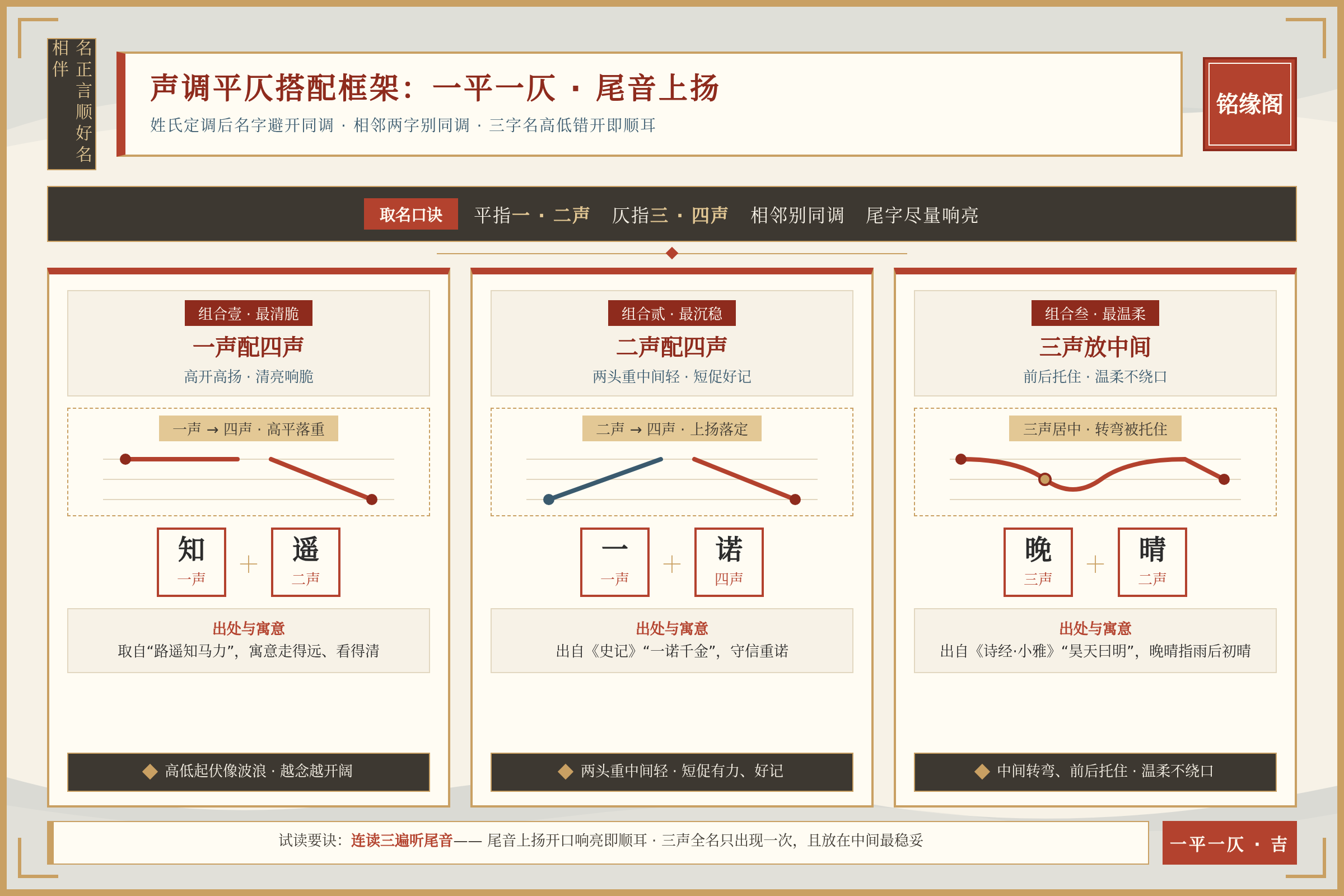Click the 三声居中 · 转弯被托住 label
Viewport: 1344px width, 896px height.
pos(1095,428)
